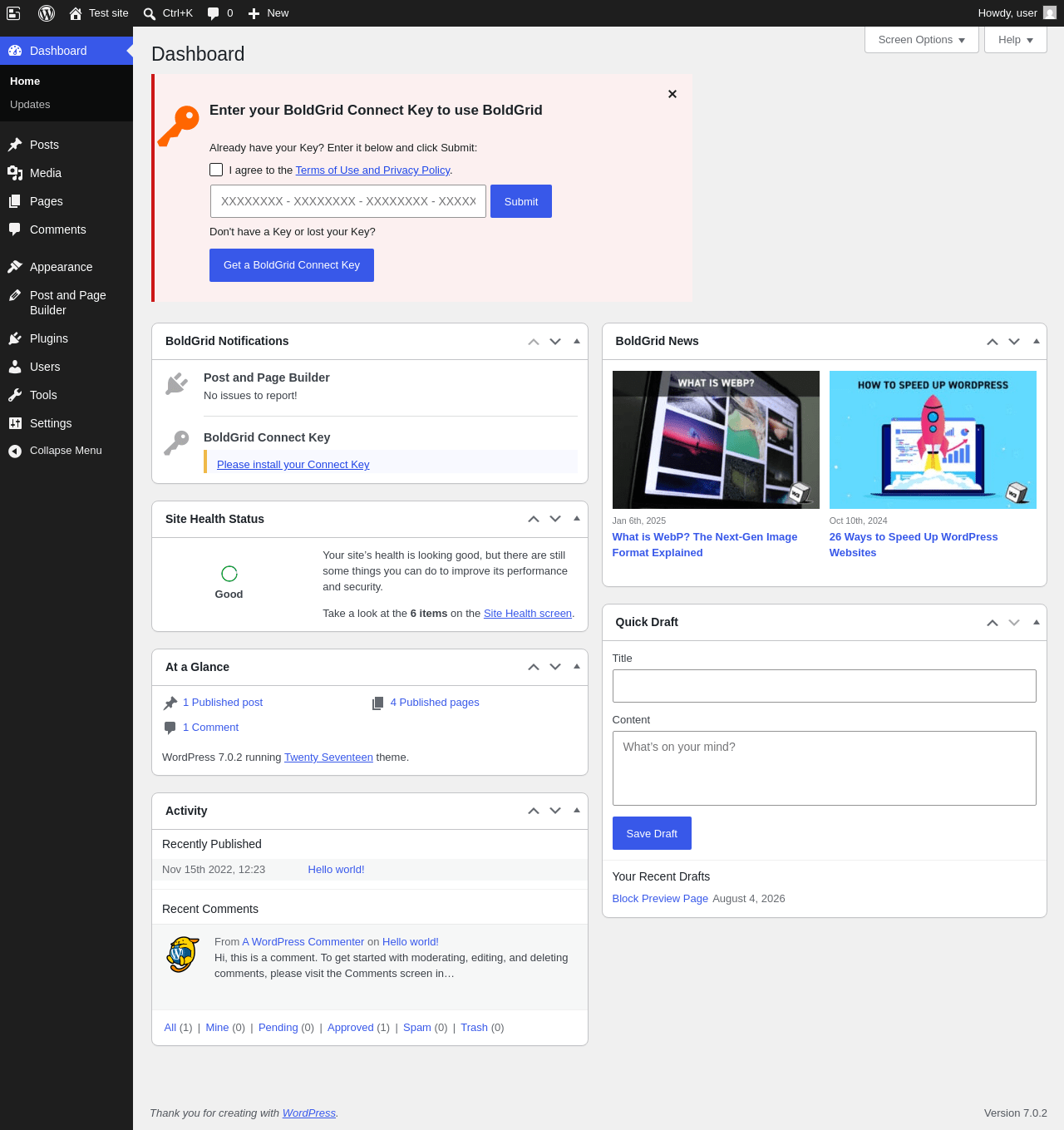Move At a Glance panel down

click(x=555, y=667)
